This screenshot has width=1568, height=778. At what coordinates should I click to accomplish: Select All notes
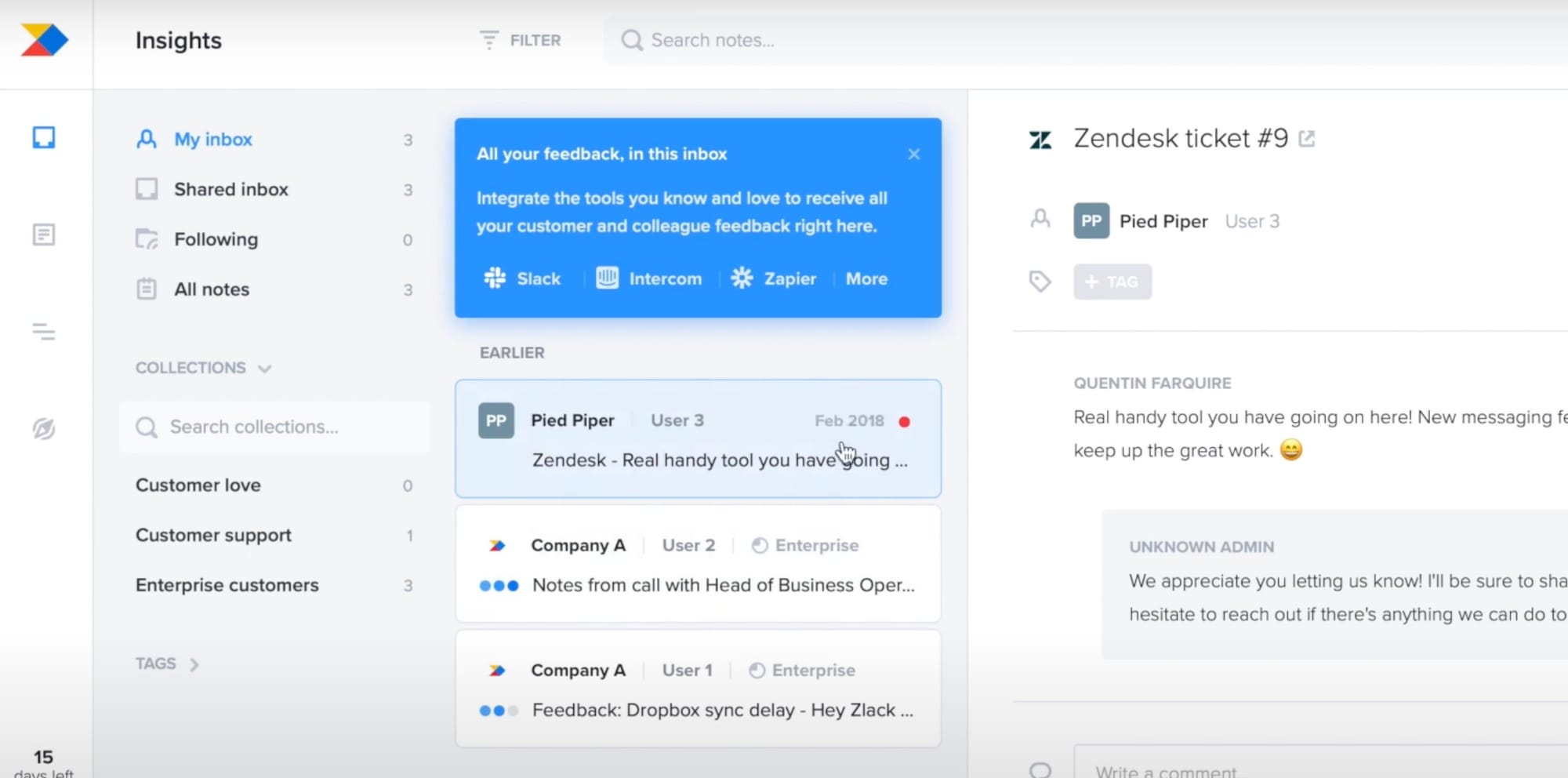click(x=274, y=289)
